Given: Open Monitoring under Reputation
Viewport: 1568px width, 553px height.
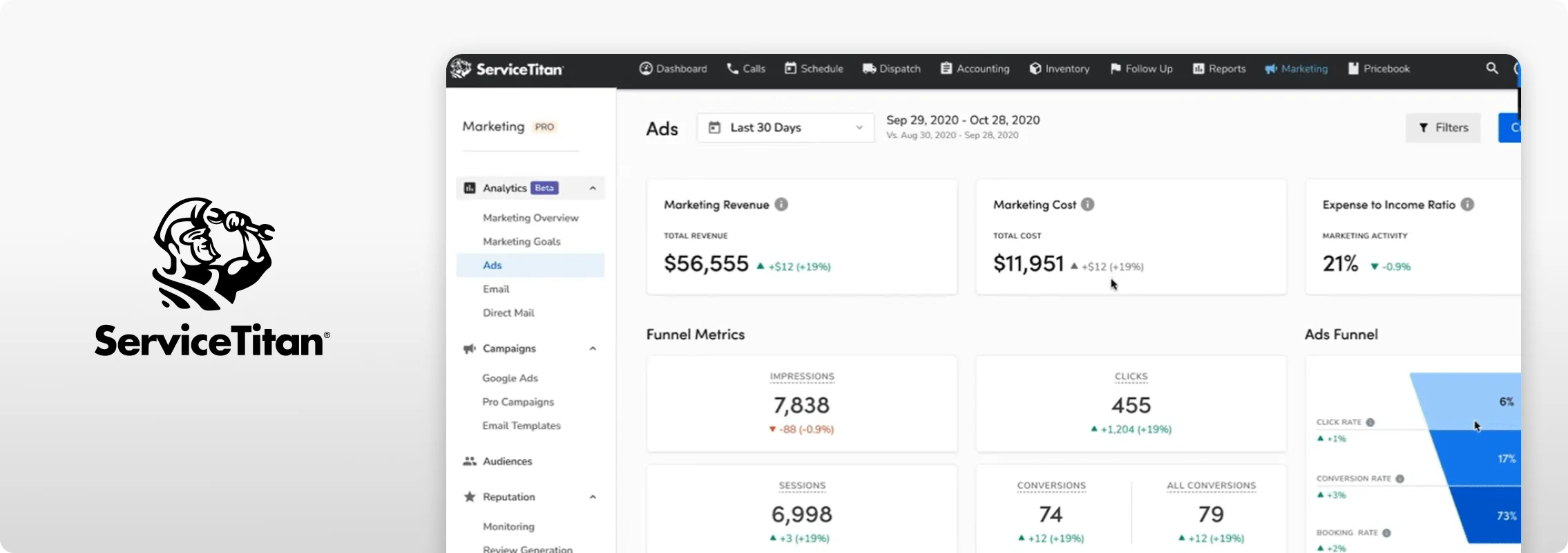Looking at the screenshot, I should pos(508,527).
